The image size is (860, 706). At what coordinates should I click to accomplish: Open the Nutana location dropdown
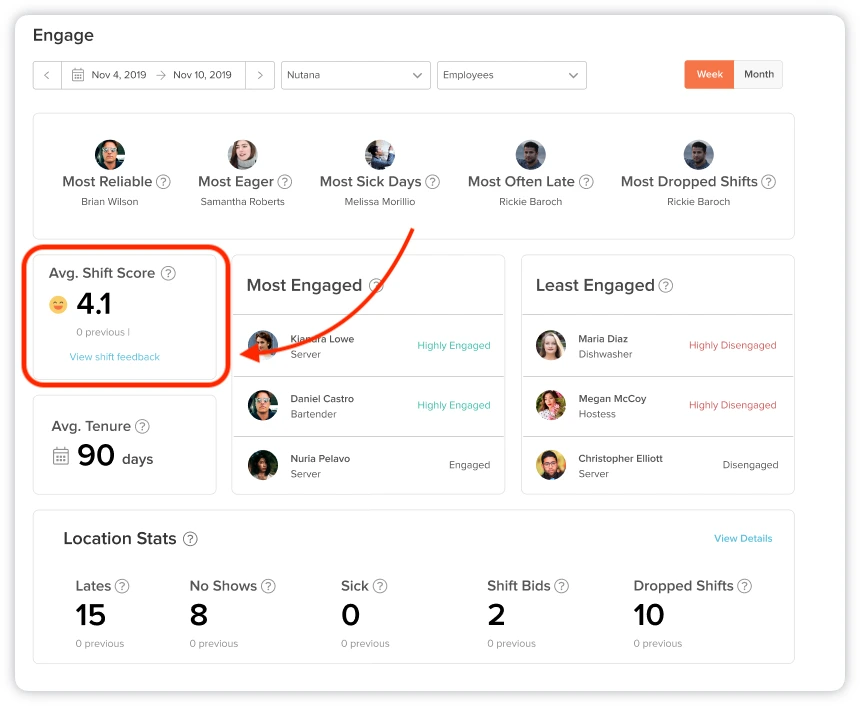click(x=355, y=75)
